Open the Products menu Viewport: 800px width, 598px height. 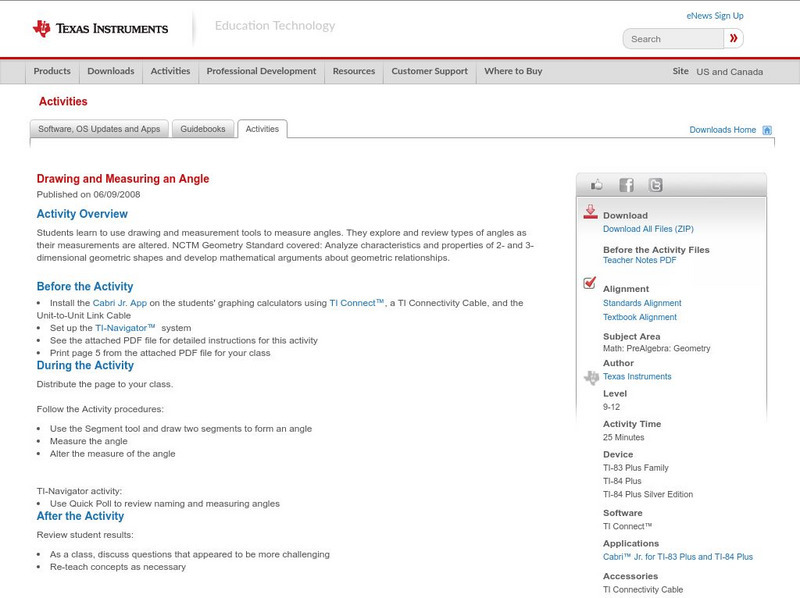click(52, 71)
